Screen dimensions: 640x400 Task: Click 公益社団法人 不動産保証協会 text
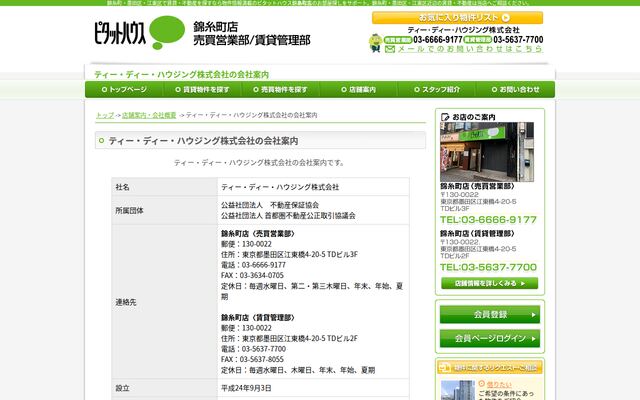point(270,205)
